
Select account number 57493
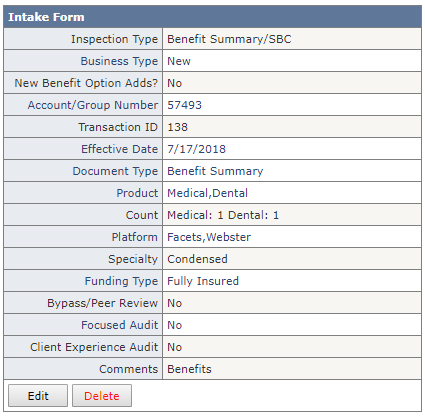tap(184, 105)
